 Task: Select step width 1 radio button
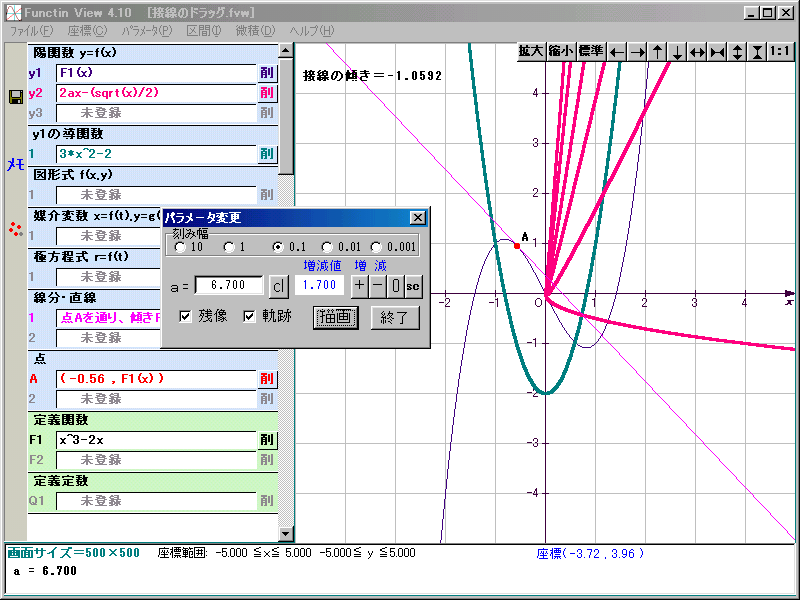click(x=229, y=247)
